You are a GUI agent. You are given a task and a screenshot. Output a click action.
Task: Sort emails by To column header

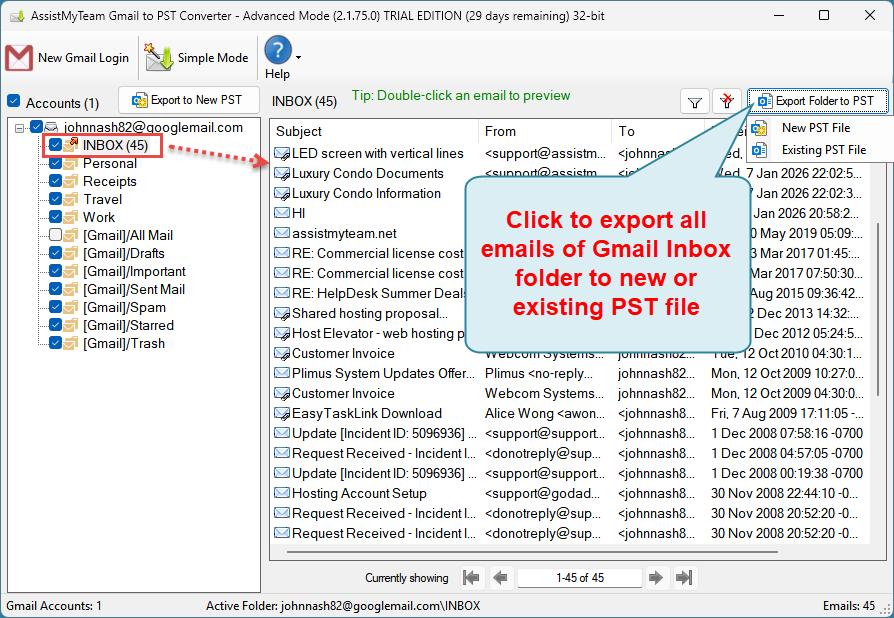[x=658, y=131]
